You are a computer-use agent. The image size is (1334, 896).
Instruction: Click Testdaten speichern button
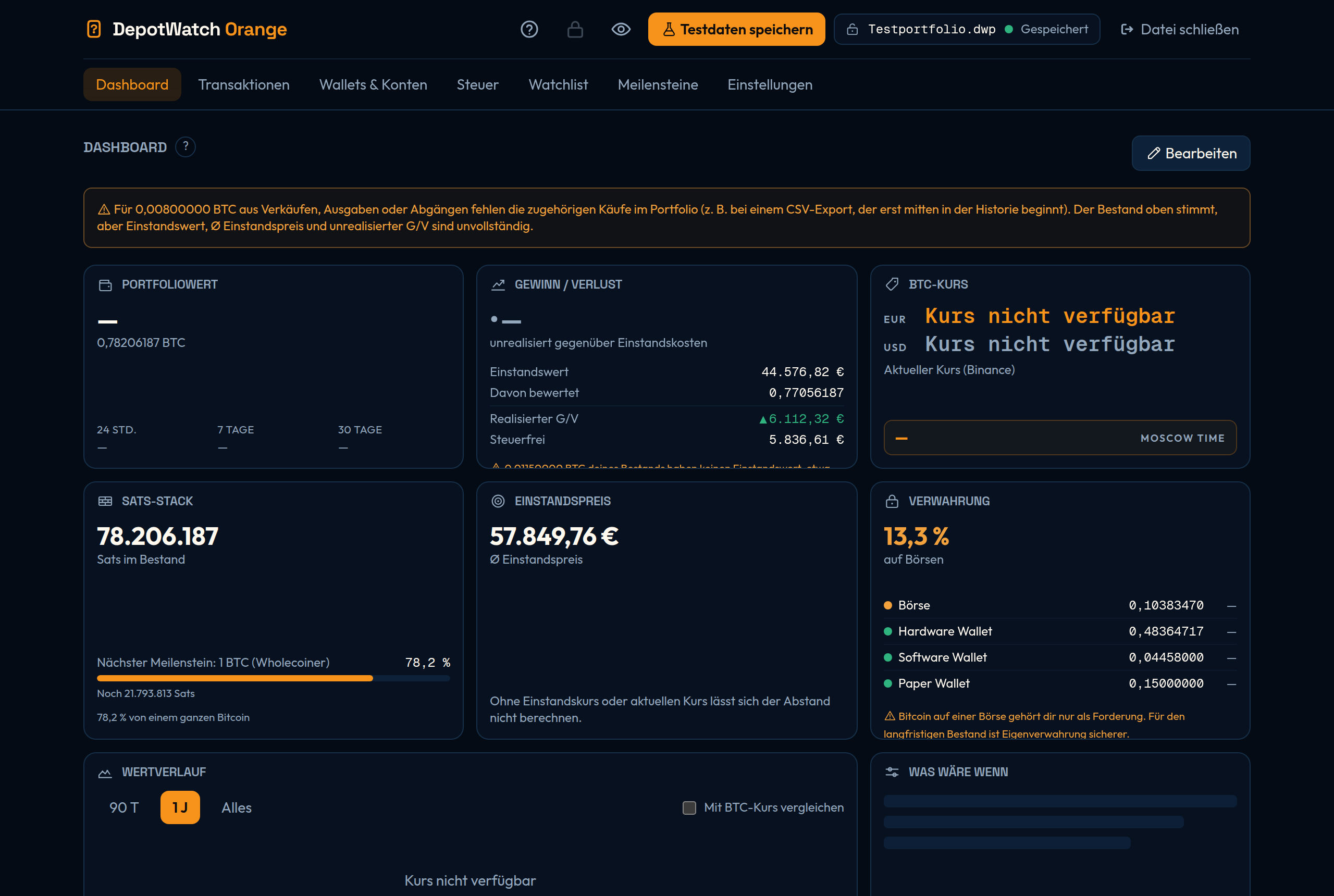click(x=736, y=29)
